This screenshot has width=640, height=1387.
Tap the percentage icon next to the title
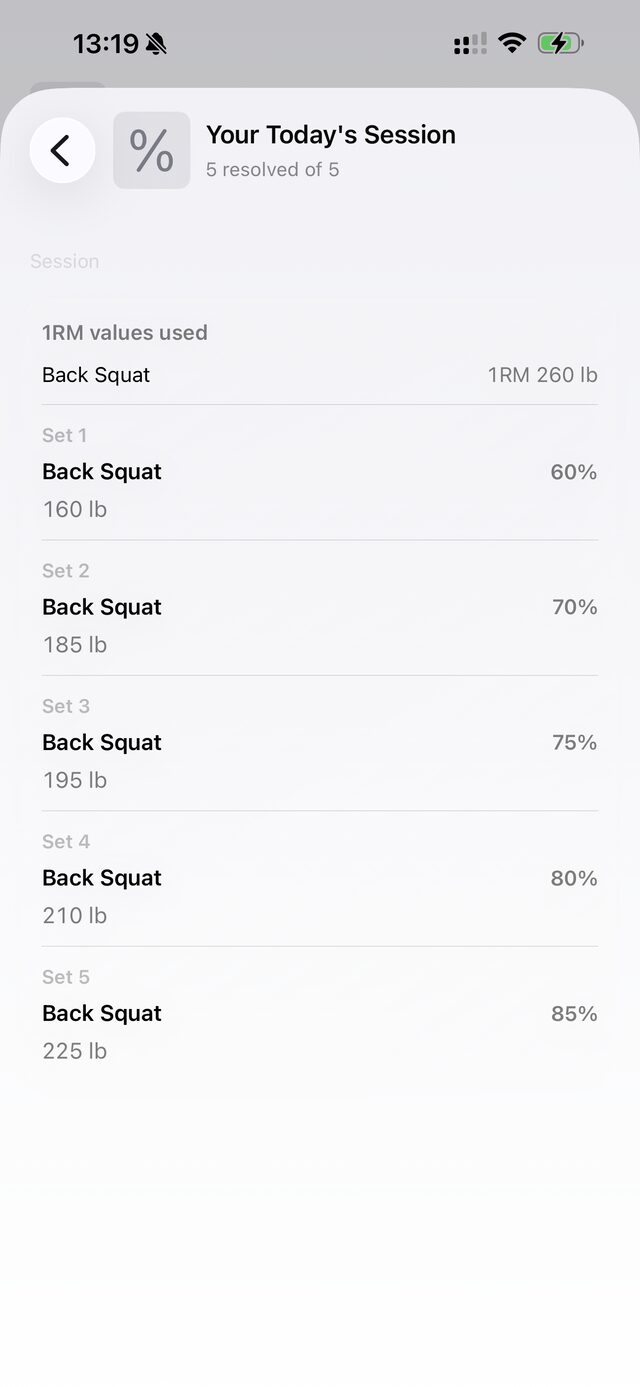coord(151,150)
